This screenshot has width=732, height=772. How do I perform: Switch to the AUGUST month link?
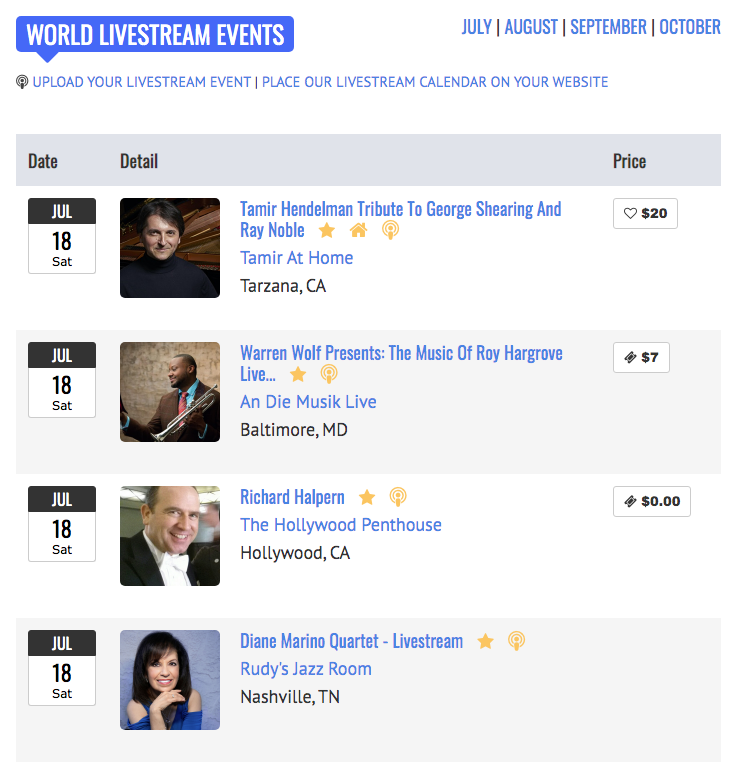531,27
